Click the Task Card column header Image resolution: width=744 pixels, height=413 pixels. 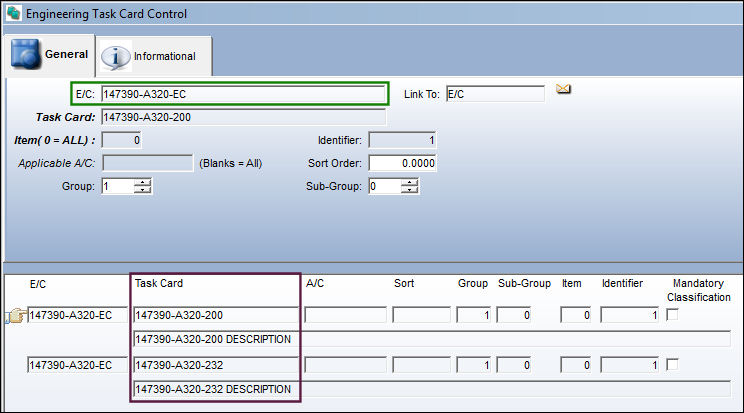pyautogui.click(x=158, y=283)
